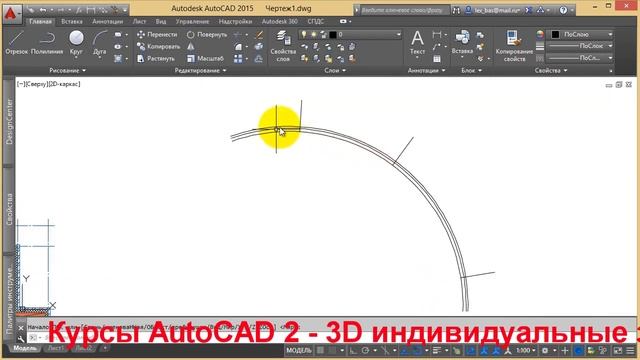
Task: Open lineweight ПоСлою line selector
Action: point(580,46)
